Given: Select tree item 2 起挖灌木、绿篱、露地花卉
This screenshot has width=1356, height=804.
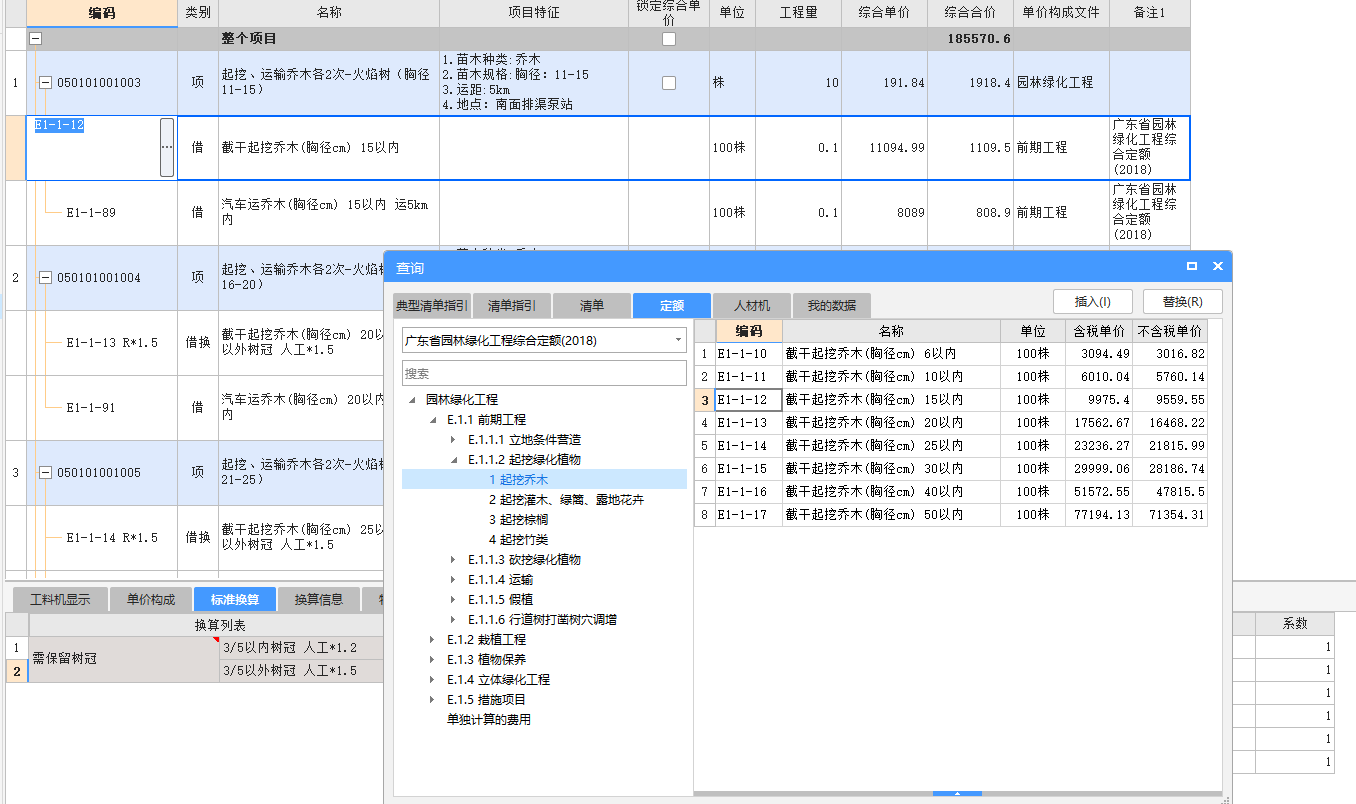Looking at the screenshot, I should [x=566, y=500].
